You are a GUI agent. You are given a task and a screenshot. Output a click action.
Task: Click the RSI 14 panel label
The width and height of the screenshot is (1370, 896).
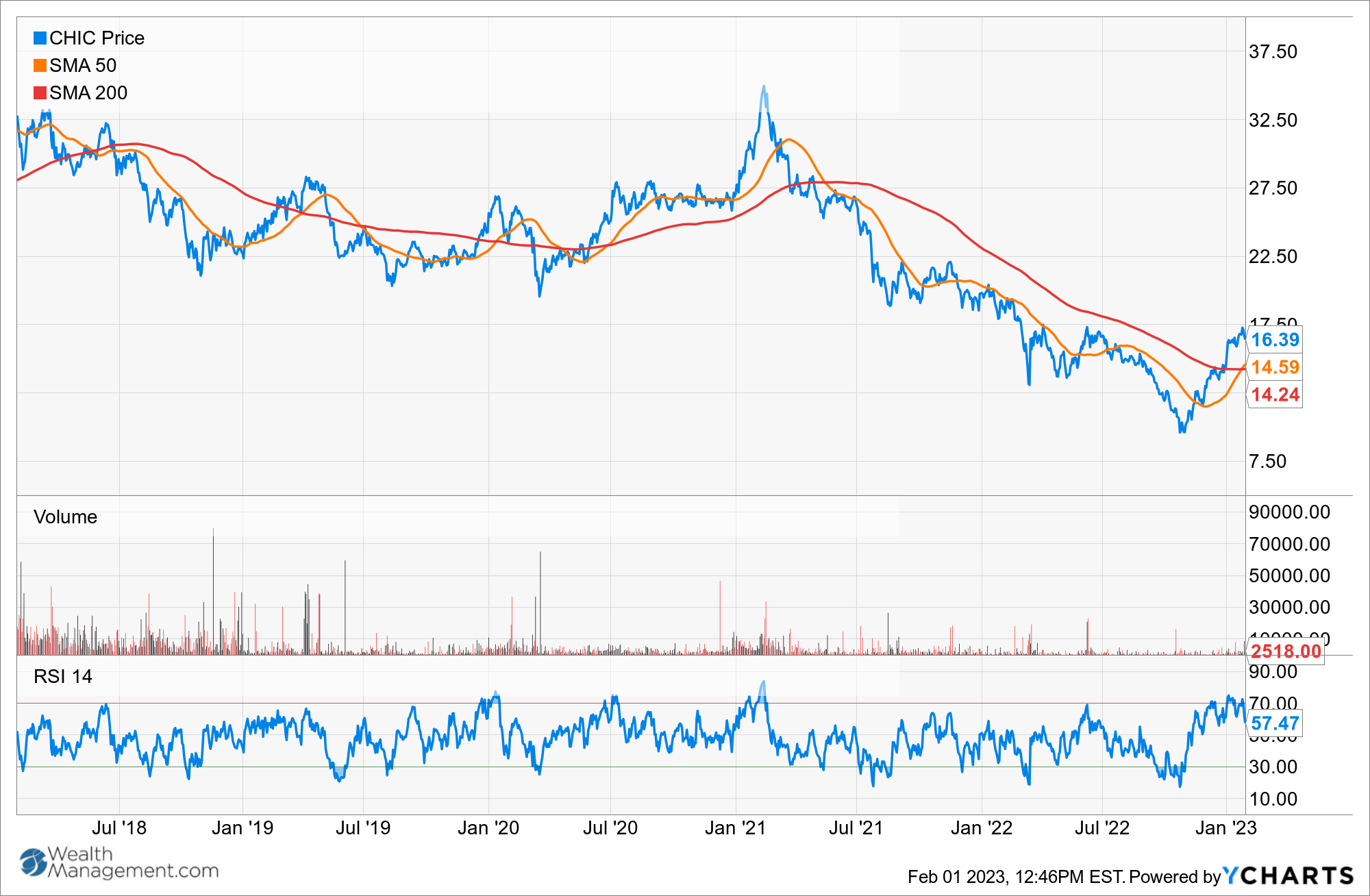pos(62,677)
